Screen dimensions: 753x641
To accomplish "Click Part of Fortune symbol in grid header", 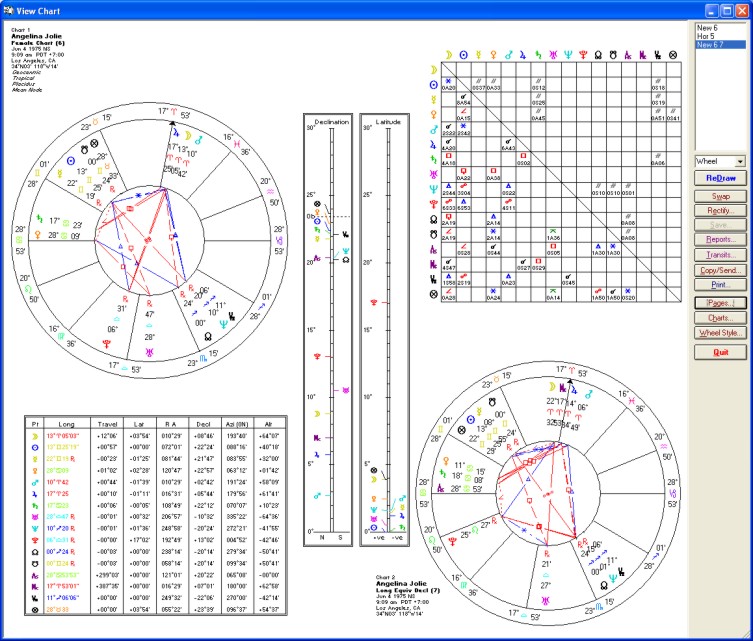I will [674, 54].
